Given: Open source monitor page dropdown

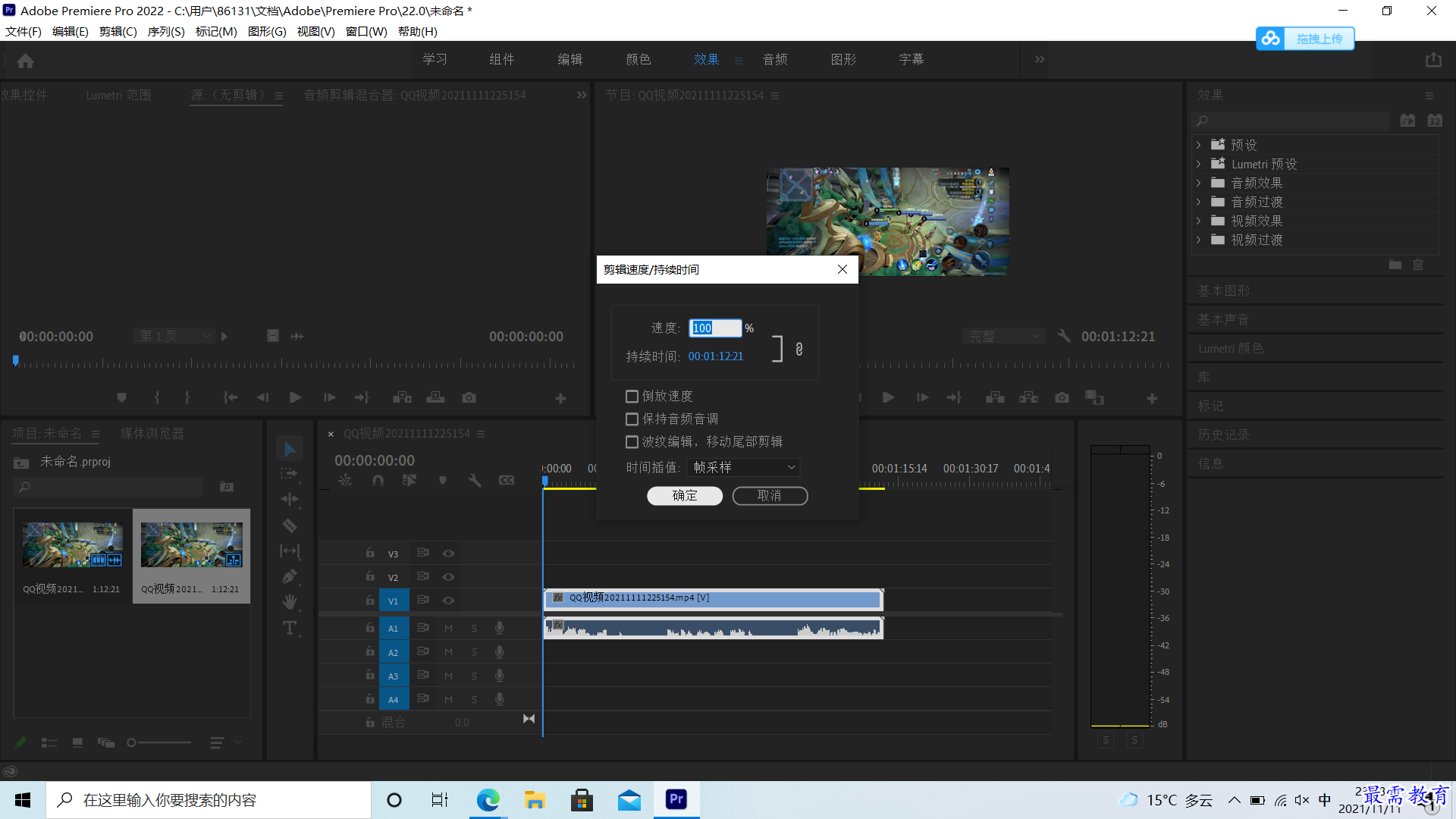Looking at the screenshot, I should pyautogui.click(x=174, y=336).
